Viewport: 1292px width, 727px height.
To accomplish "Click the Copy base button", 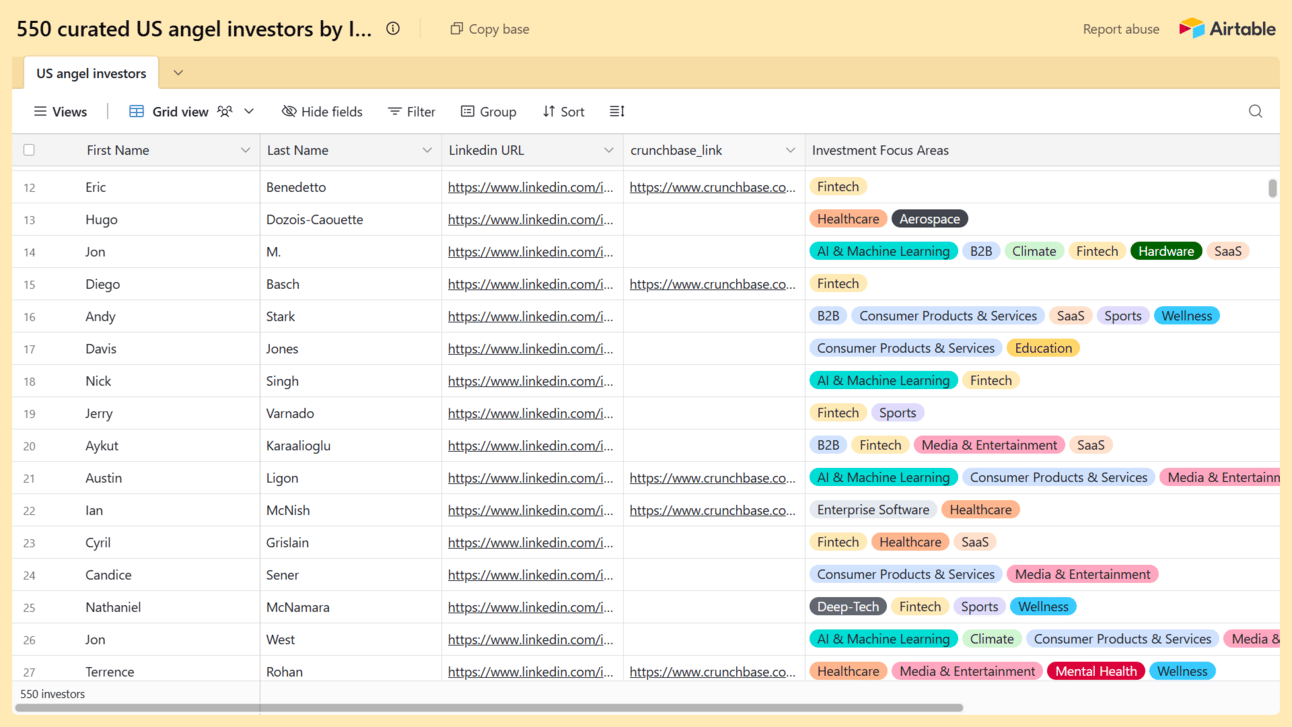I will point(490,29).
